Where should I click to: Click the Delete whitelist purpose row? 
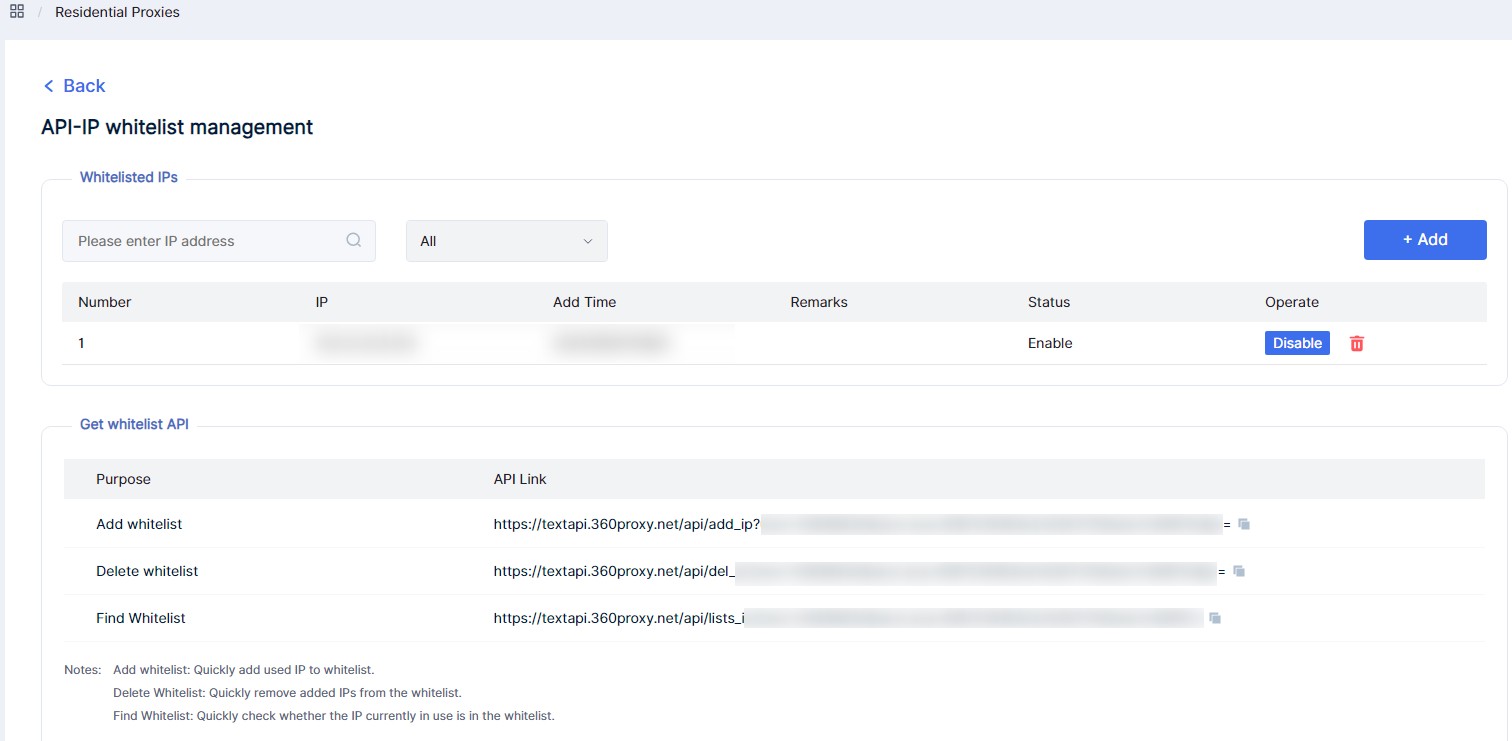(x=147, y=571)
